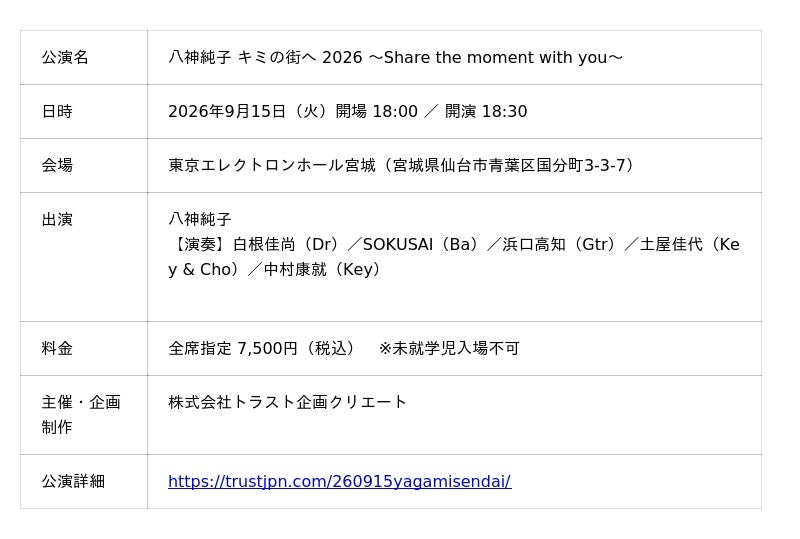800x539 pixels.
Task: Click the drummer name 白根佳尚 (Dr)
Action: 286,244
